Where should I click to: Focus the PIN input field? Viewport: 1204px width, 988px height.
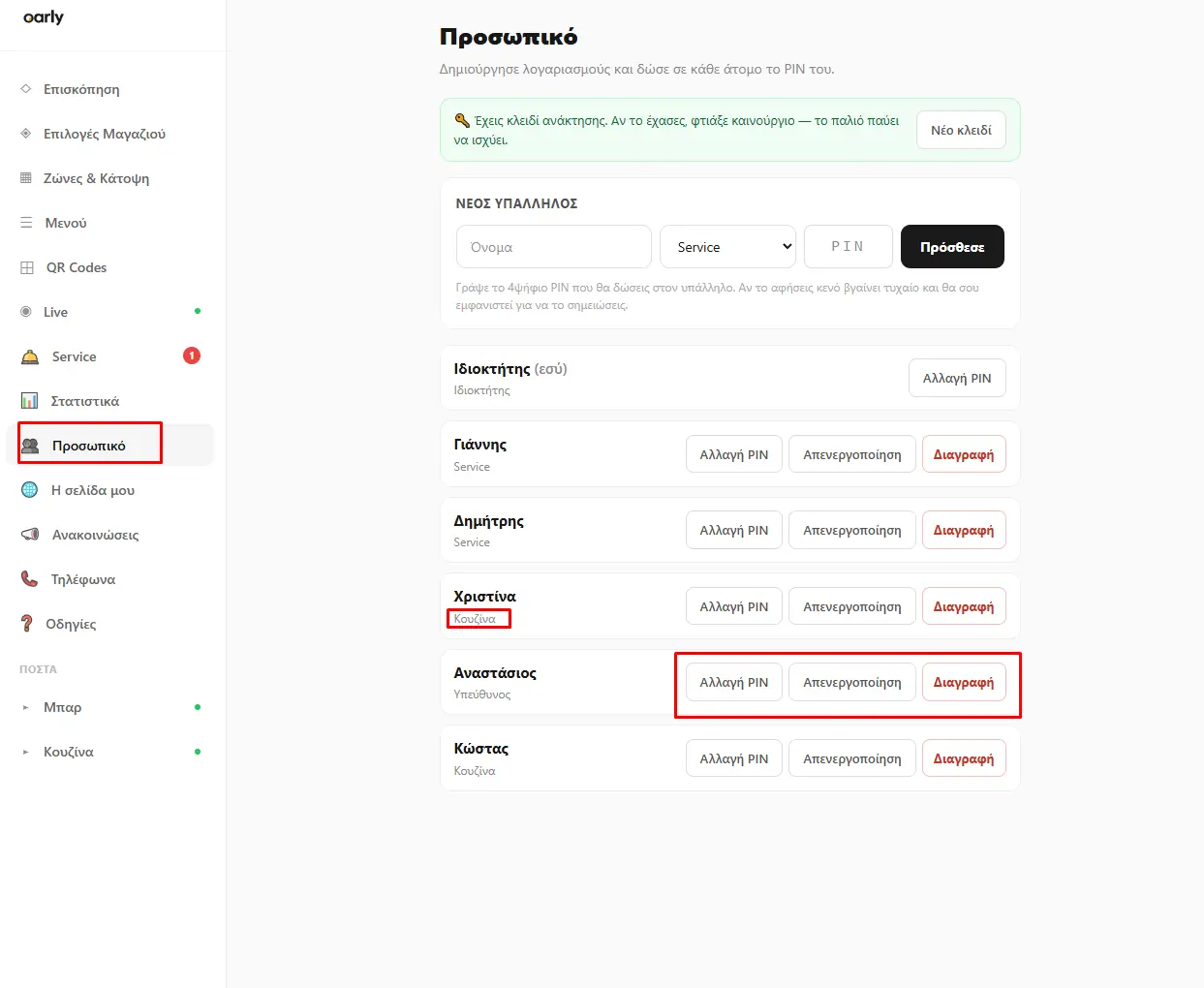click(849, 247)
